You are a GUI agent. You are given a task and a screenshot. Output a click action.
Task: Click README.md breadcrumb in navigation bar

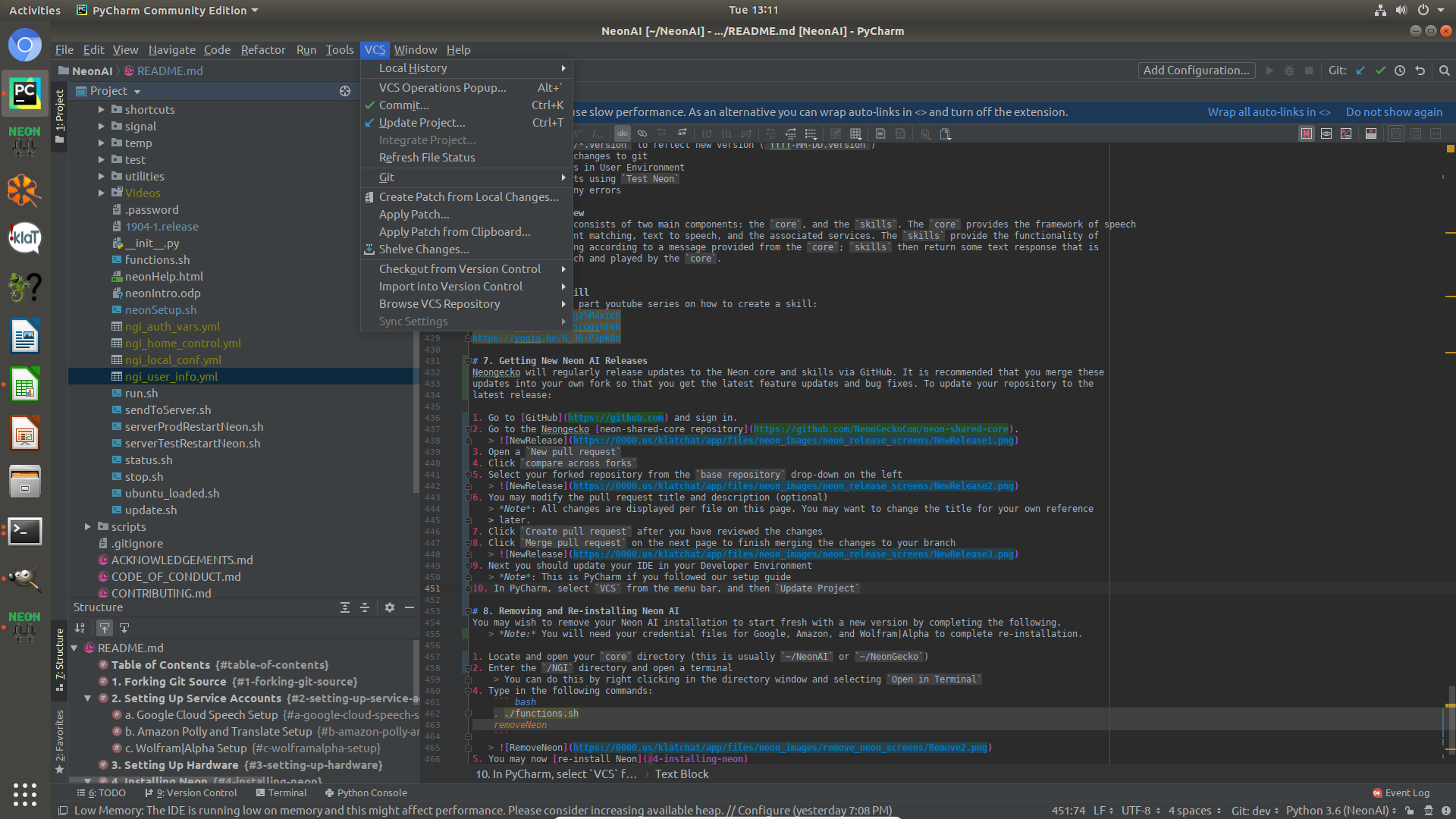(x=163, y=71)
